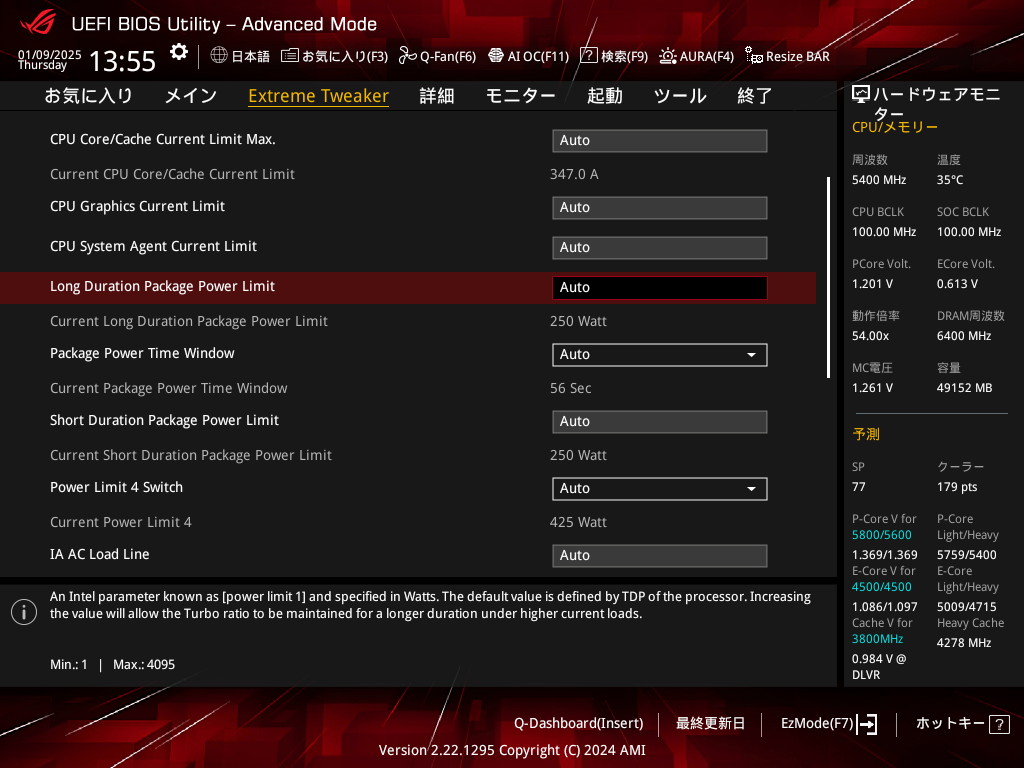Viewport: 1024px width, 768px height.
Task: Click the globe language icon
Action: [219, 56]
